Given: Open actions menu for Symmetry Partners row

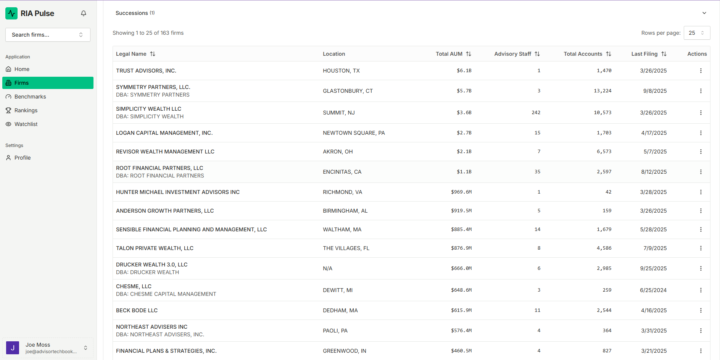Looking at the screenshot, I should (701, 91).
